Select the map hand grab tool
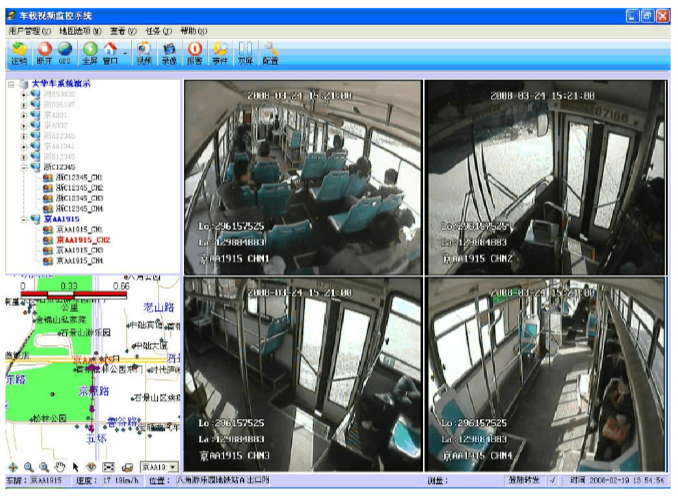 tap(60, 467)
